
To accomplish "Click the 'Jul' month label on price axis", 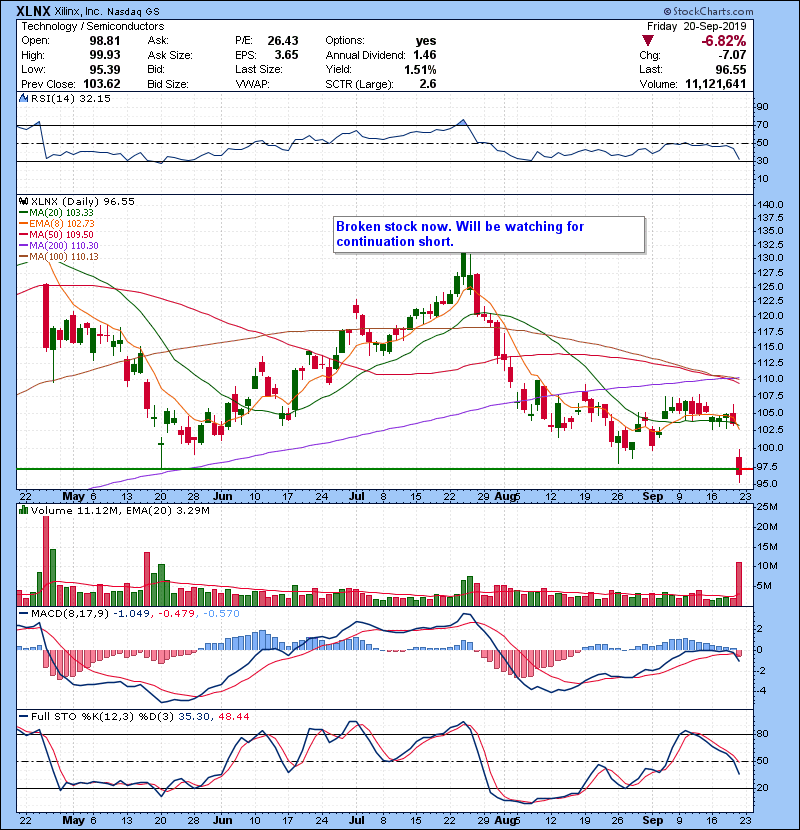I will 357,496.
